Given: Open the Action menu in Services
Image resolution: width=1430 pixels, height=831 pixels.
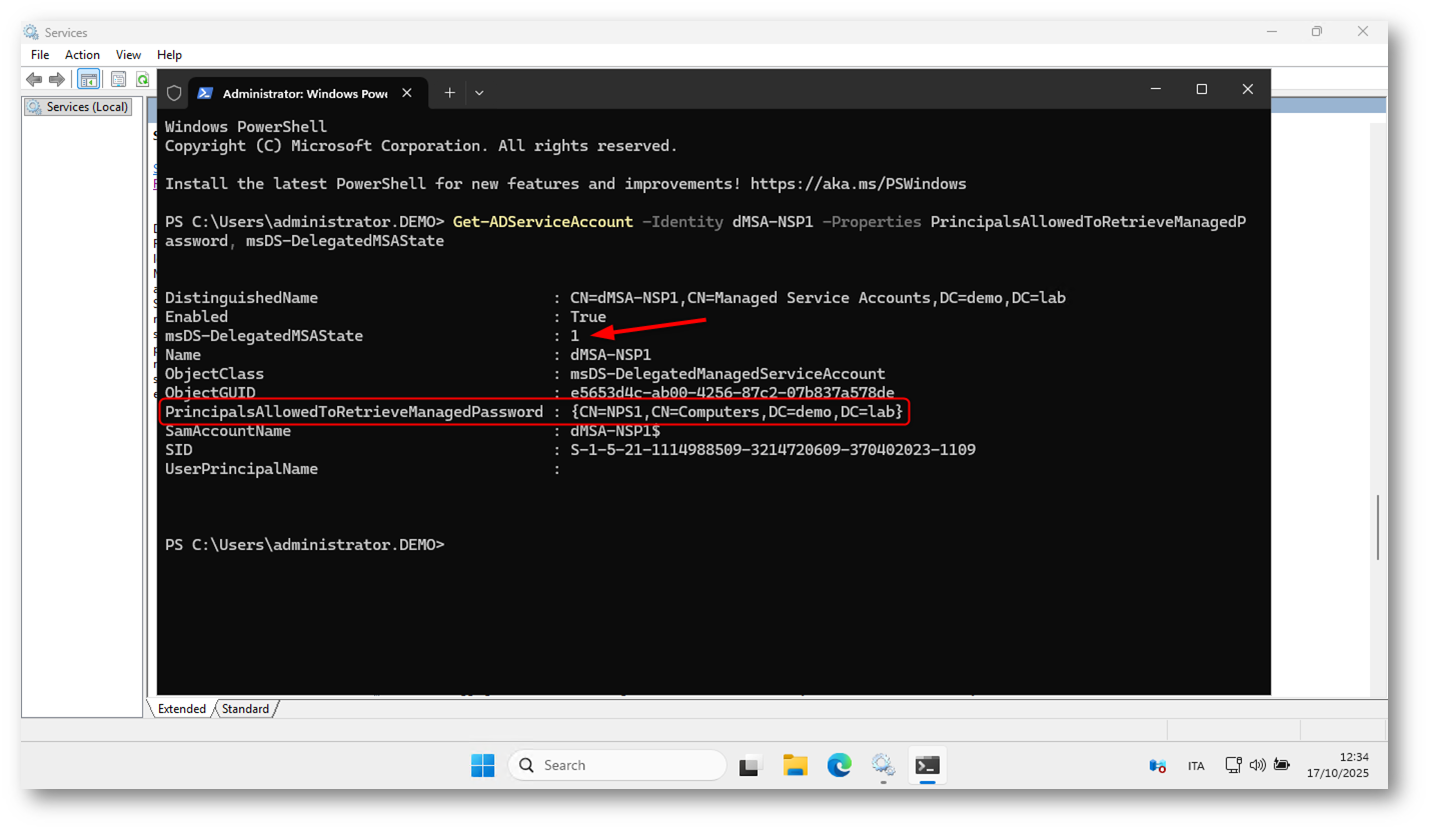Looking at the screenshot, I should pos(83,55).
